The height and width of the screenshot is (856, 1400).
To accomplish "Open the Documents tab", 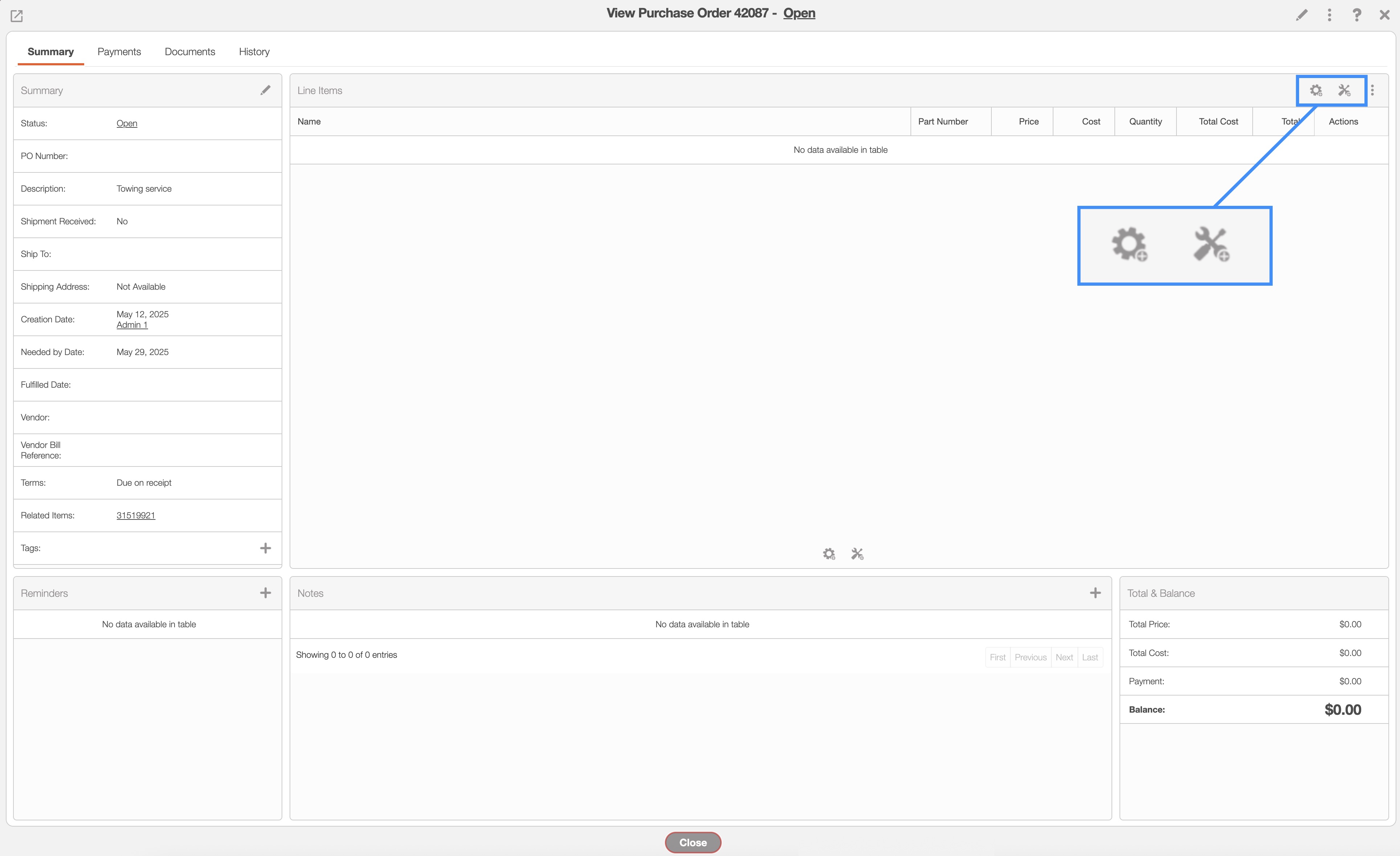I will point(190,52).
